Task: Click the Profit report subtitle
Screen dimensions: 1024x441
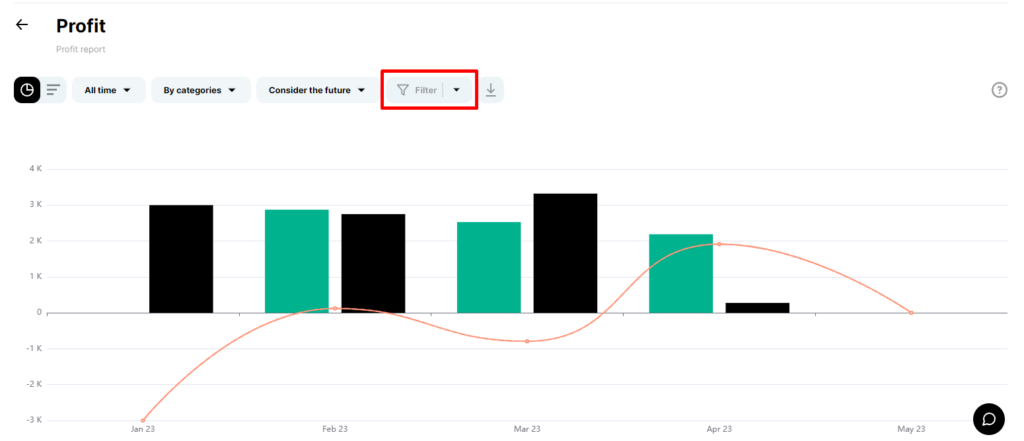Action: pos(80,50)
